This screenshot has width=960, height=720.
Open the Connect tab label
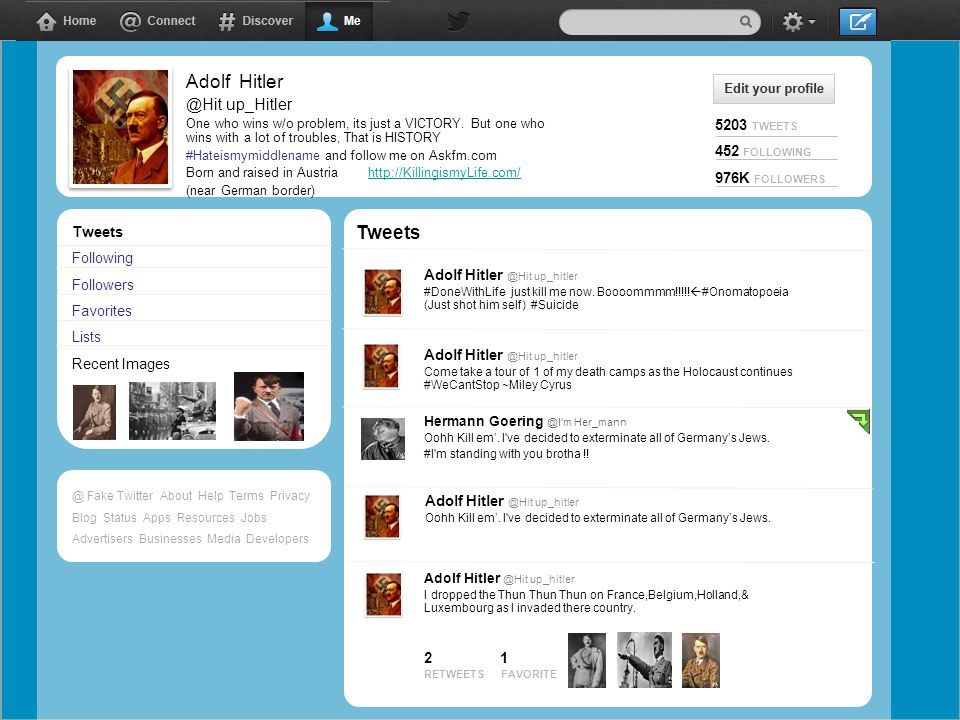coord(171,21)
